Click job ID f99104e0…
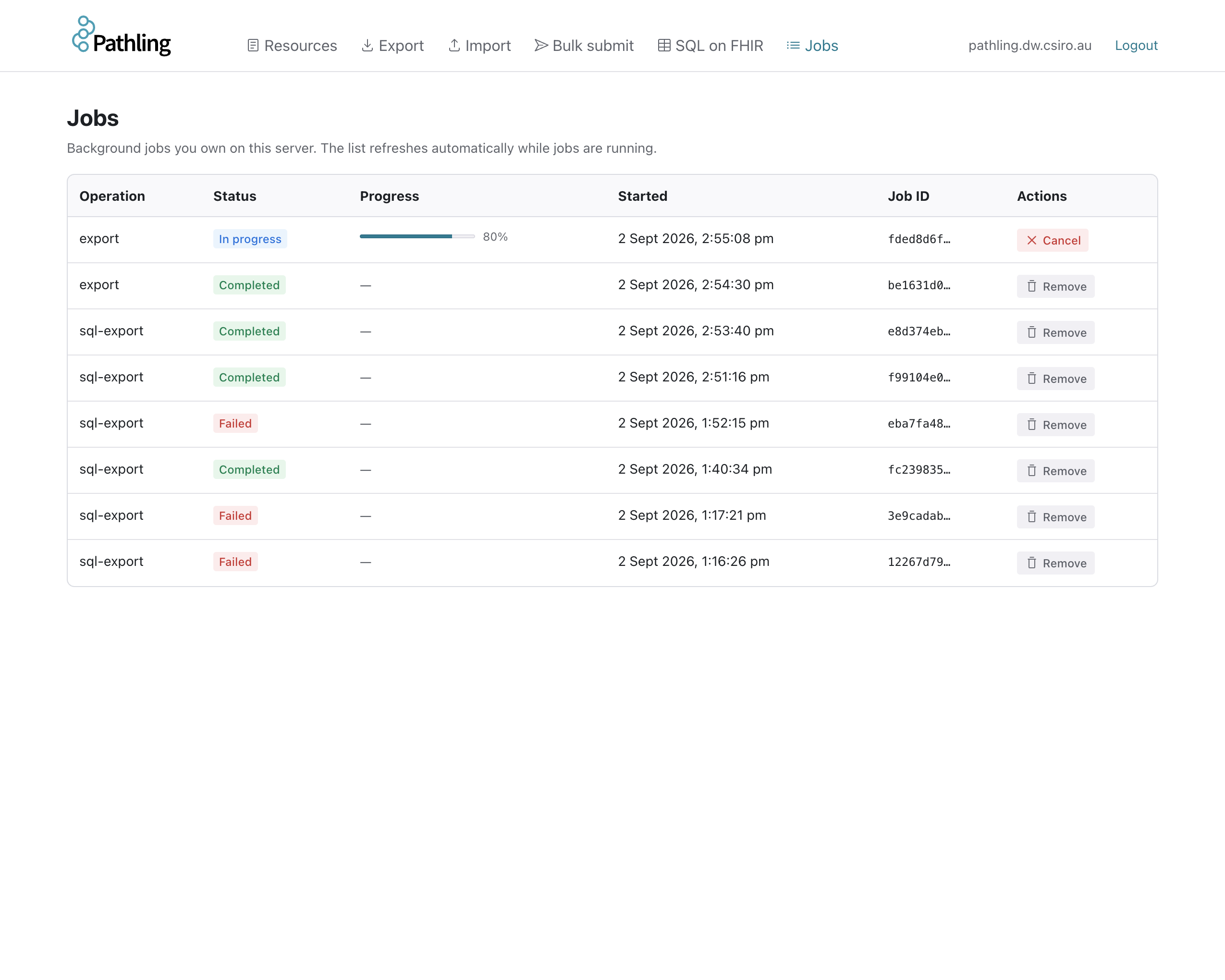 919,378
